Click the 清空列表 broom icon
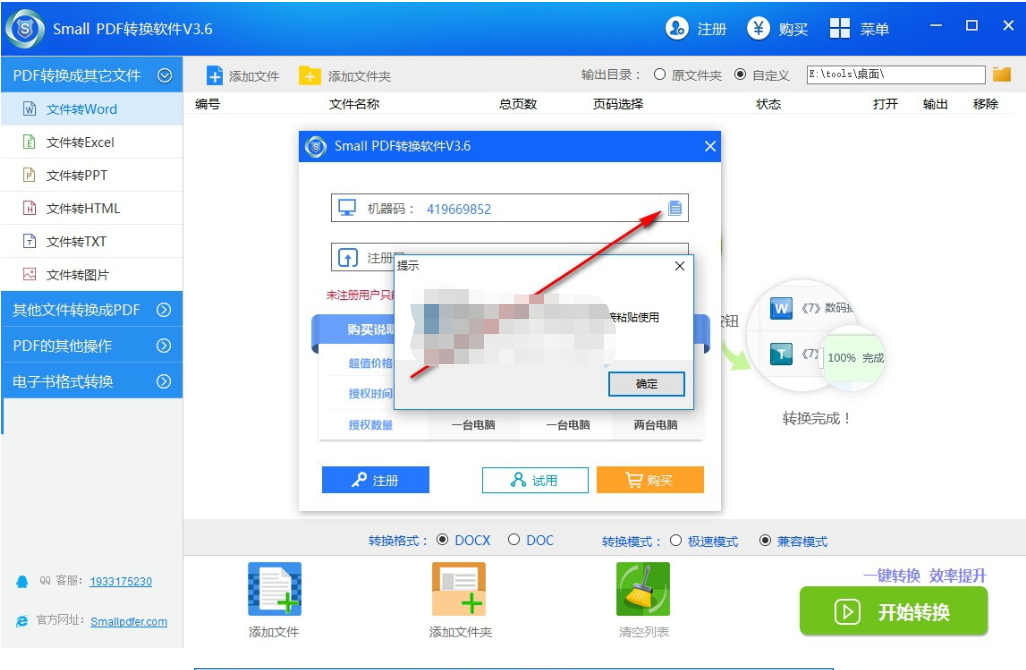Image resolution: width=1026 pixels, height=670 pixels. (643, 589)
